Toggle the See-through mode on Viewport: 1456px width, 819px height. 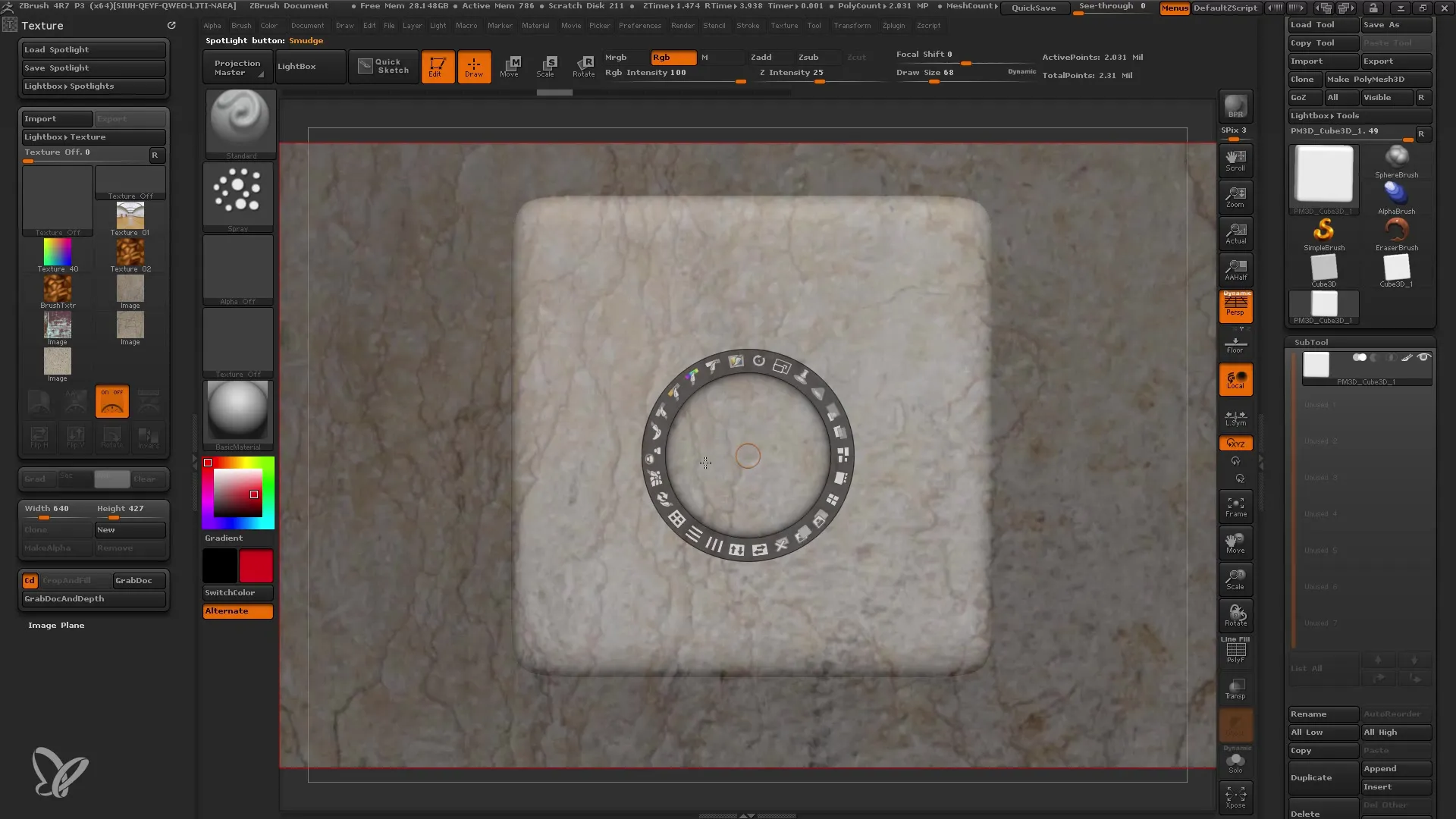coord(1113,7)
